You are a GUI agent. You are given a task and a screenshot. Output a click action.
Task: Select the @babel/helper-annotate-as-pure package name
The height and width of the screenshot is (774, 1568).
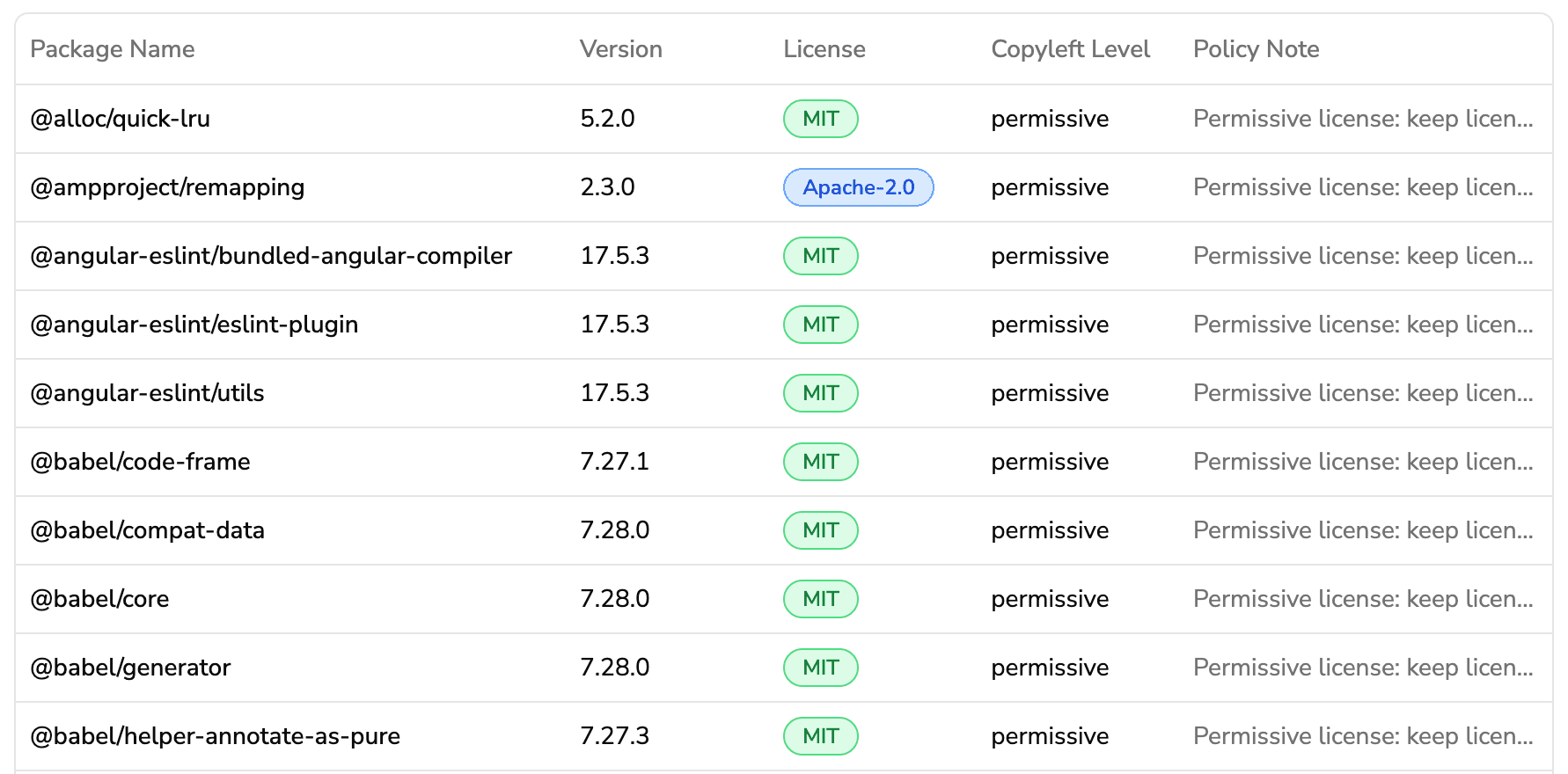pos(215,736)
